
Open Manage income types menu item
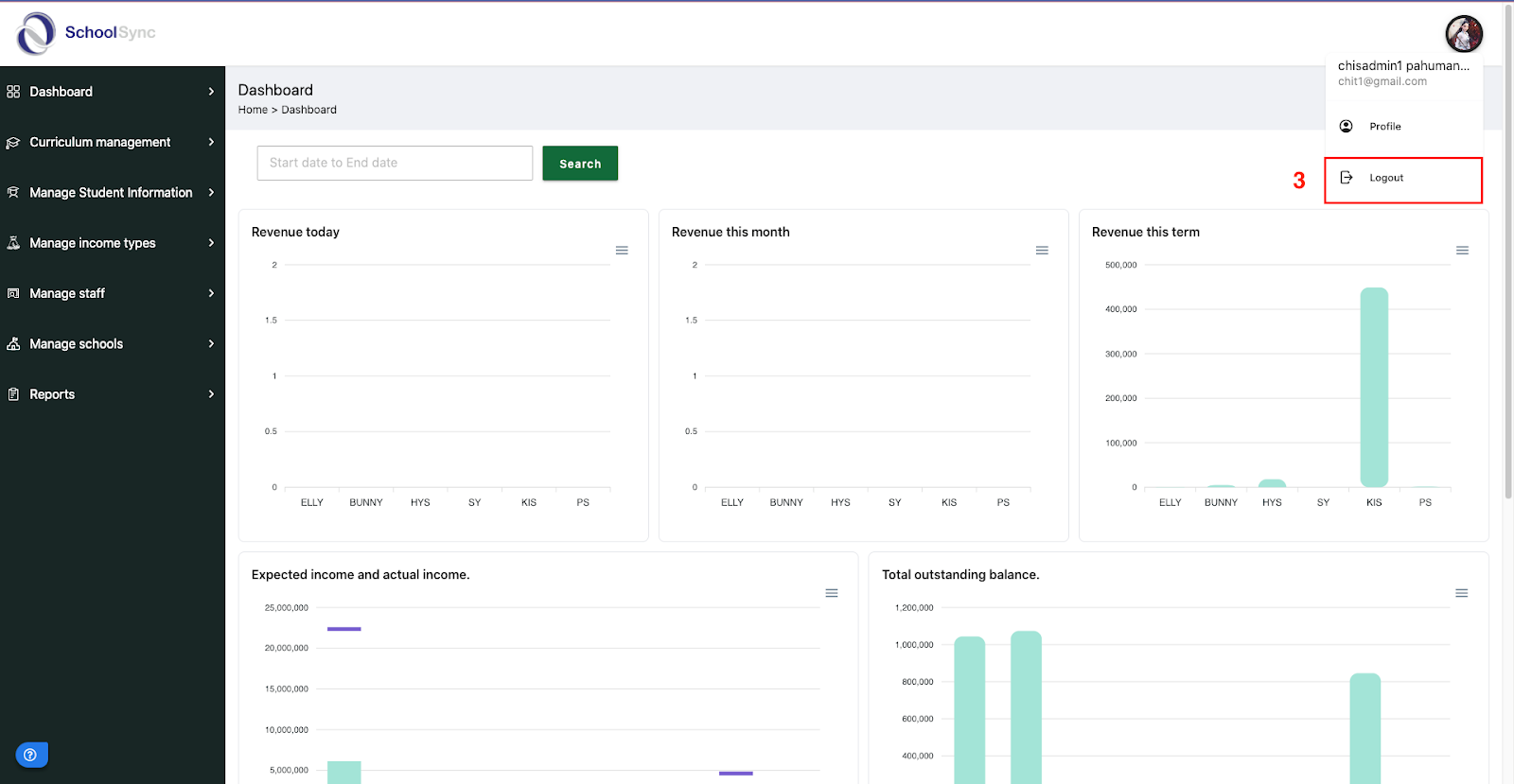(x=113, y=243)
